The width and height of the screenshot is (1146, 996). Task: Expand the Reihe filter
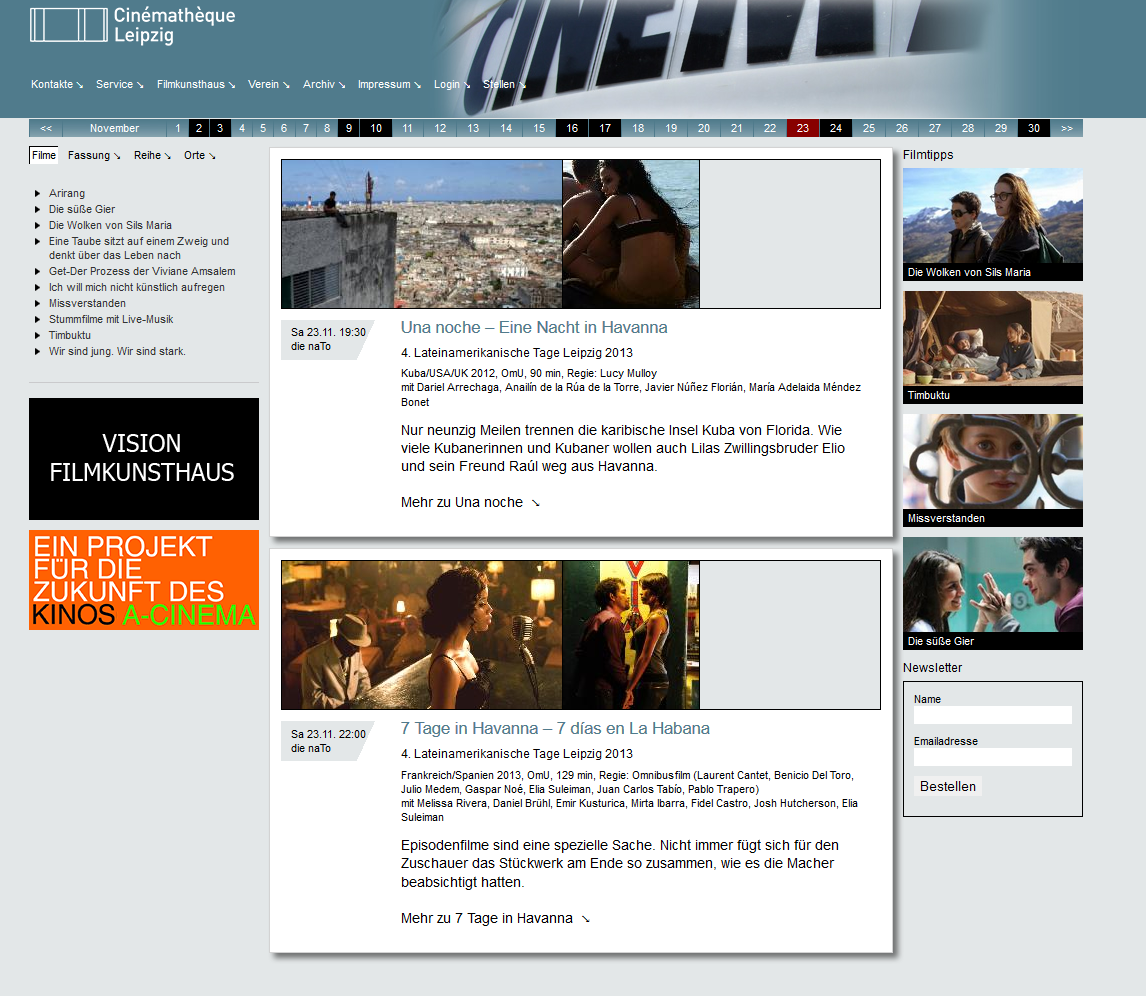(x=152, y=156)
